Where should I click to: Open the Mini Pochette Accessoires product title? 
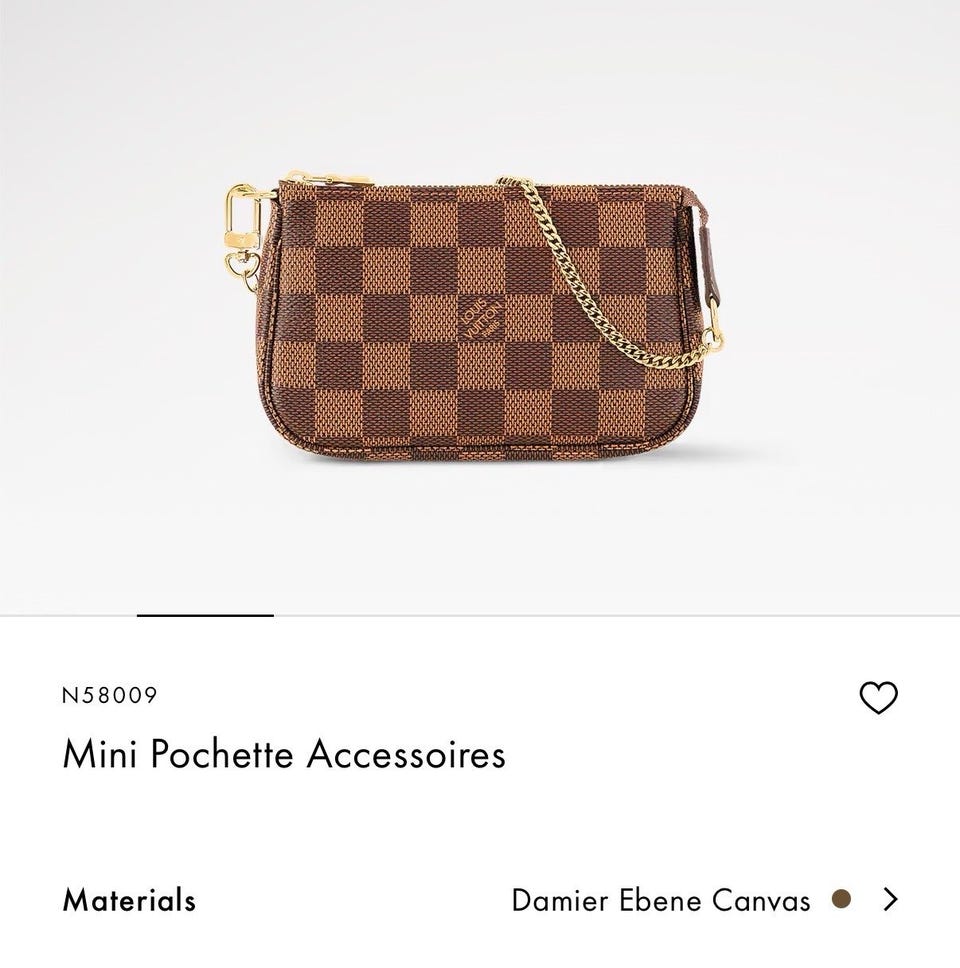coord(284,754)
